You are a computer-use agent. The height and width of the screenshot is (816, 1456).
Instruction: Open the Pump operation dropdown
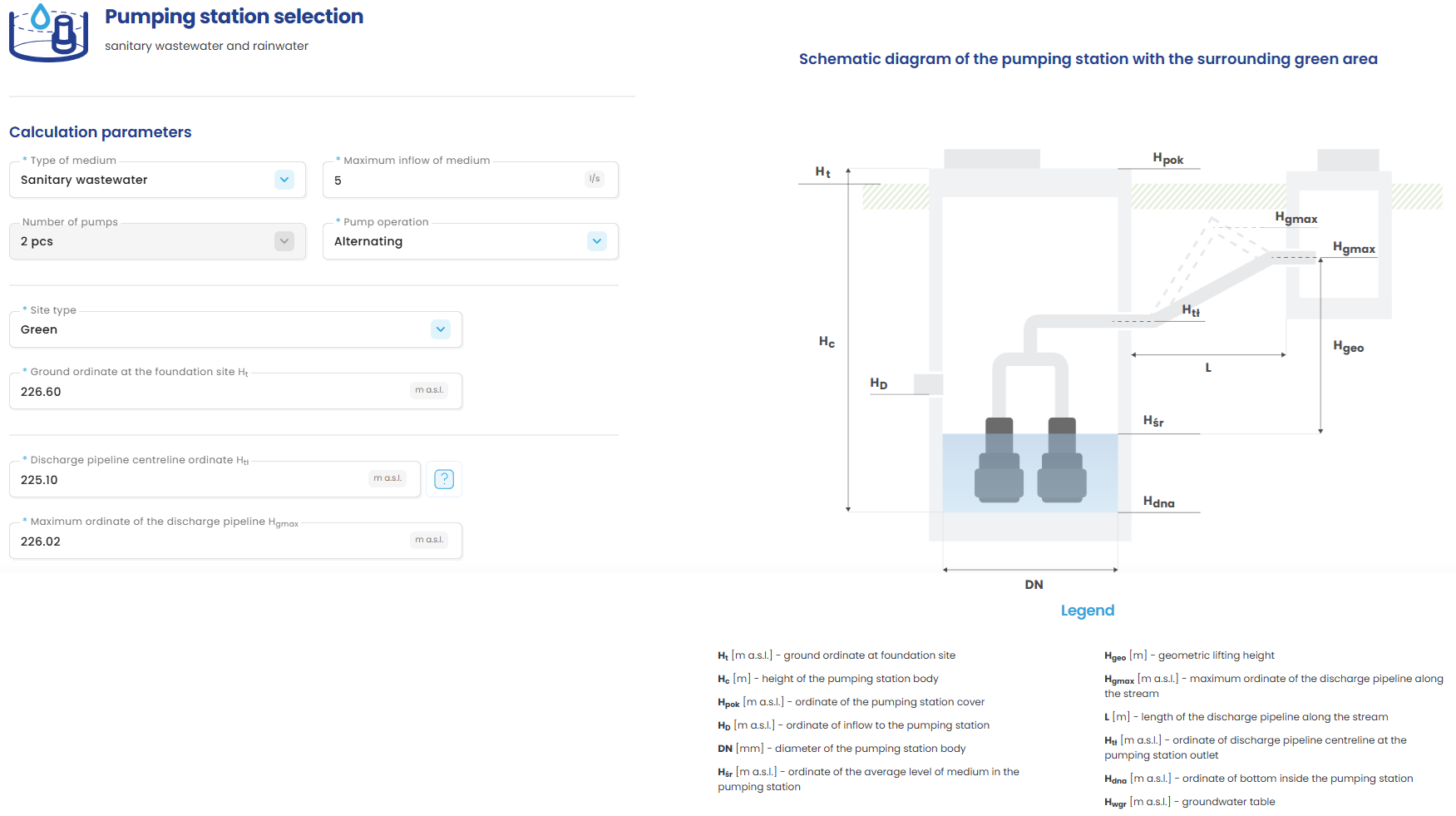click(x=596, y=241)
